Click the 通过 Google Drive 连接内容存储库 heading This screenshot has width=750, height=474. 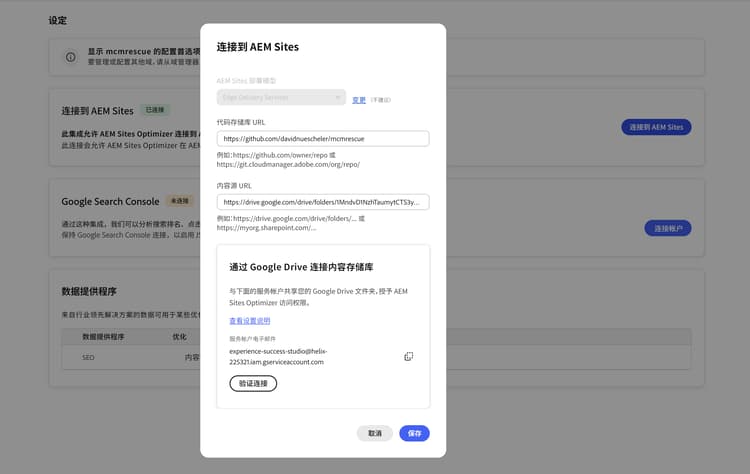tap(301, 267)
